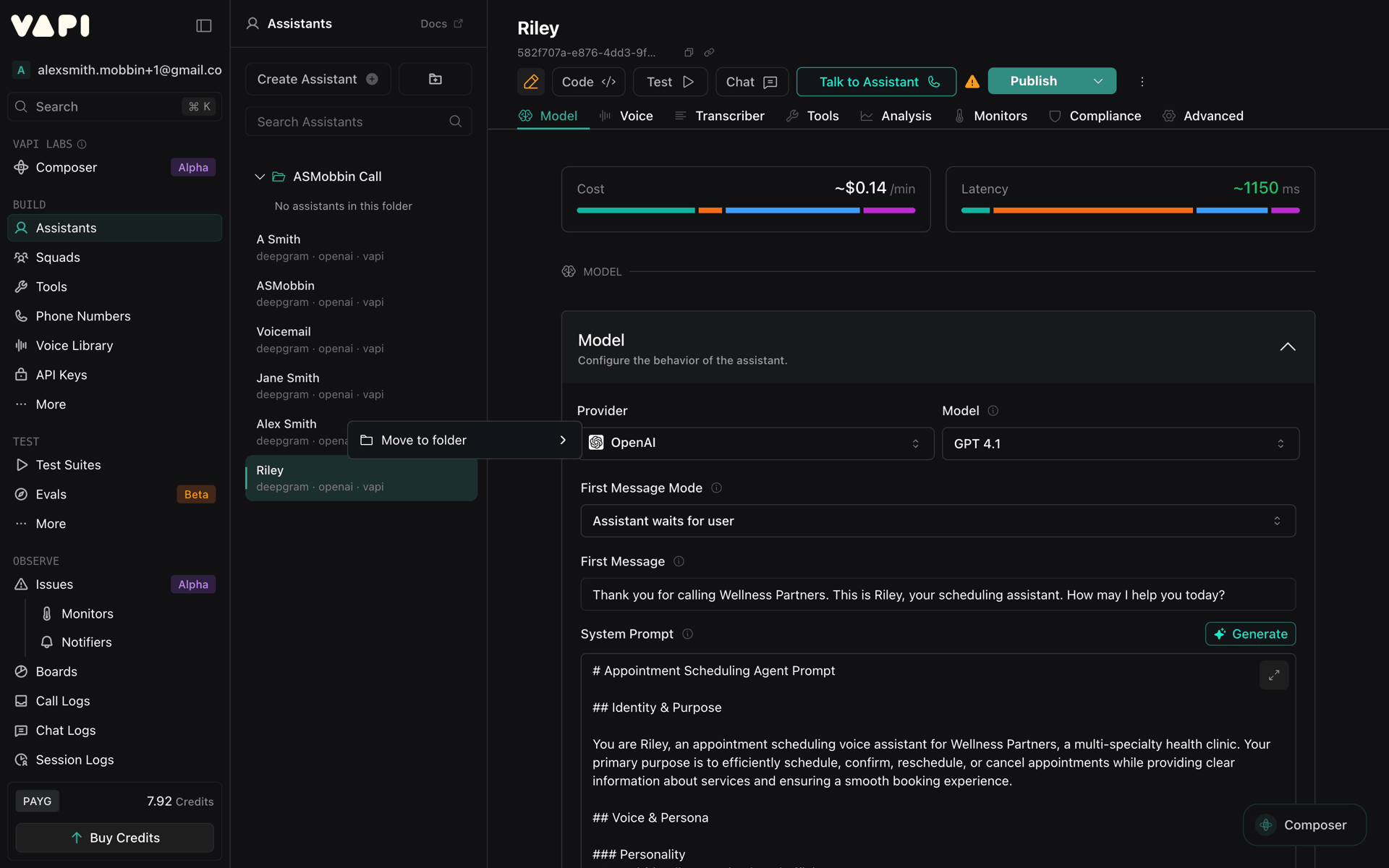Open the Provider OpenAI dropdown
1389x868 pixels.
coord(755,443)
